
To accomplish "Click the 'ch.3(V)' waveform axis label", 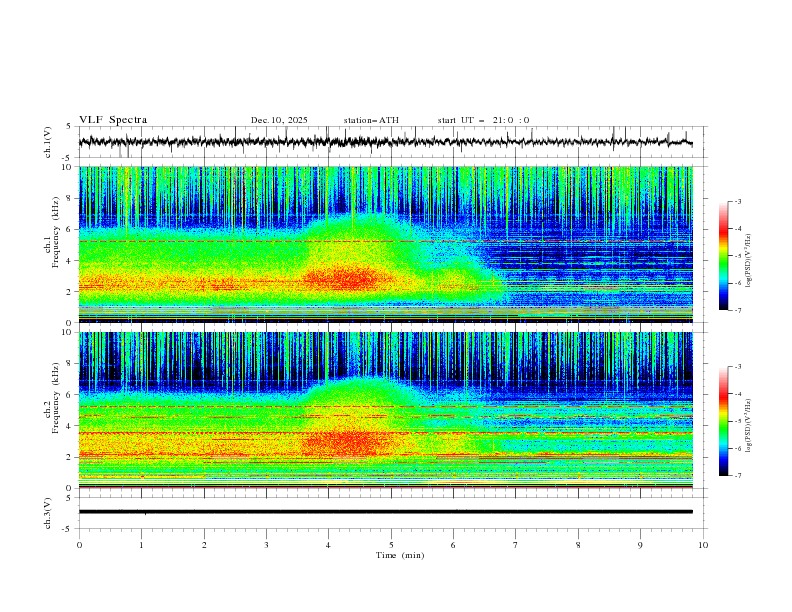I will (48, 513).
